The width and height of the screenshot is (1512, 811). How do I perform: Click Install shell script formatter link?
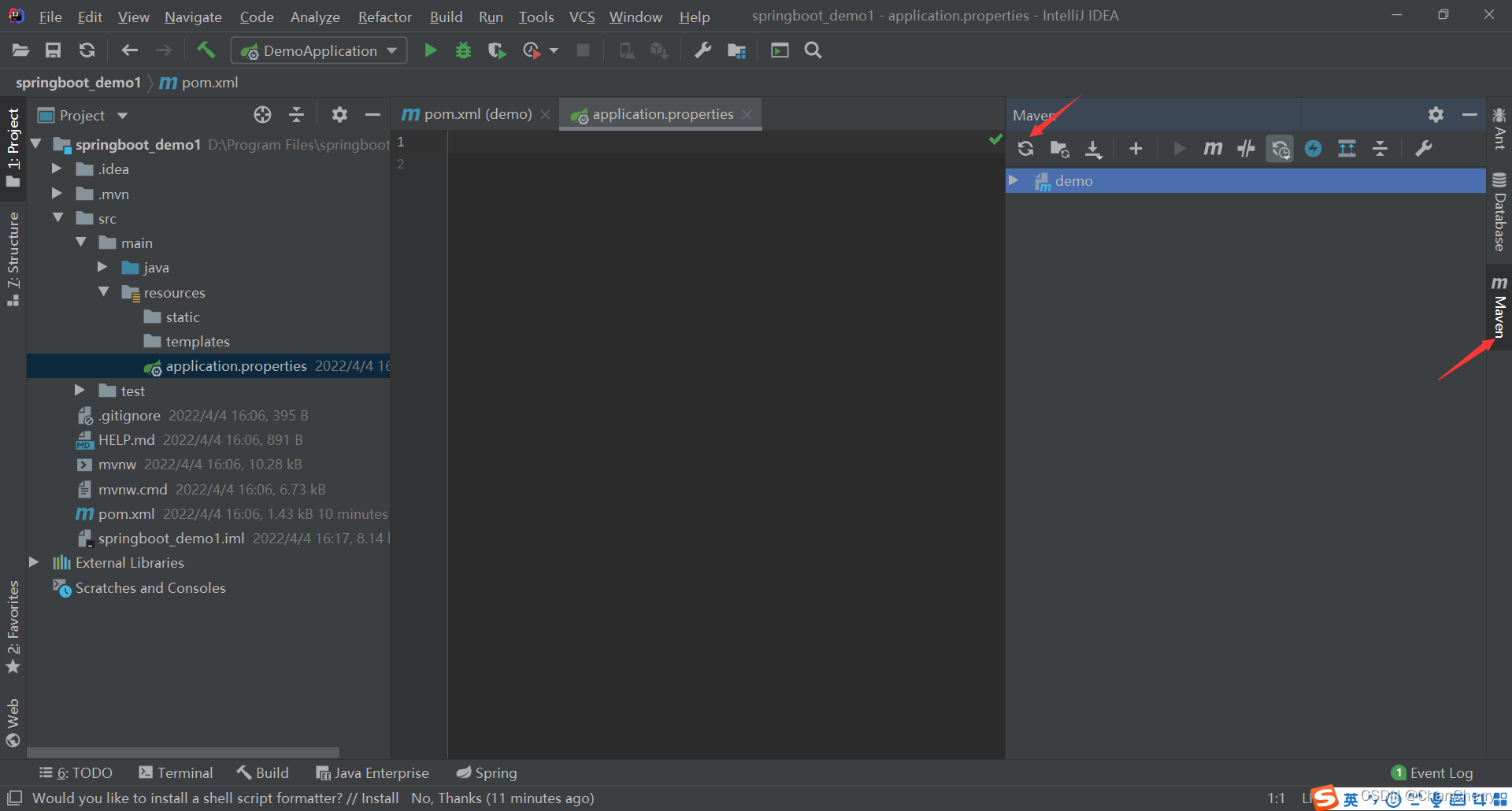(380, 798)
